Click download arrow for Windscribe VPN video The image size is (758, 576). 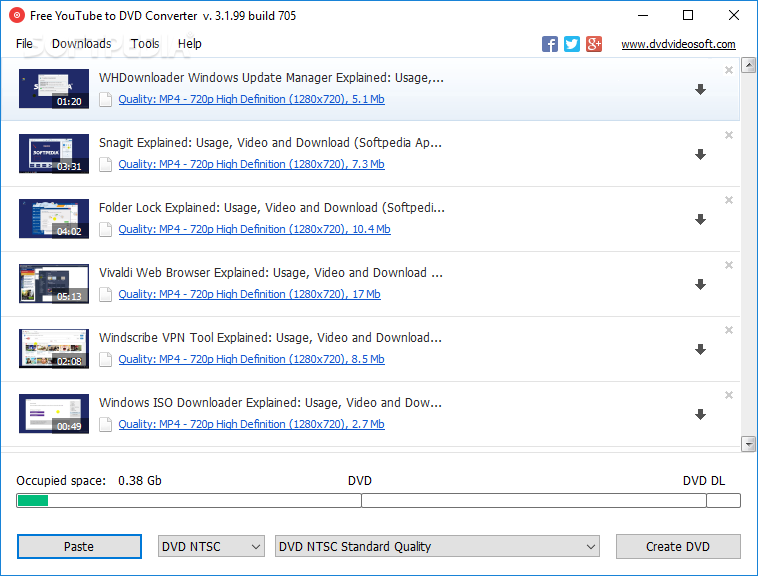click(x=700, y=349)
